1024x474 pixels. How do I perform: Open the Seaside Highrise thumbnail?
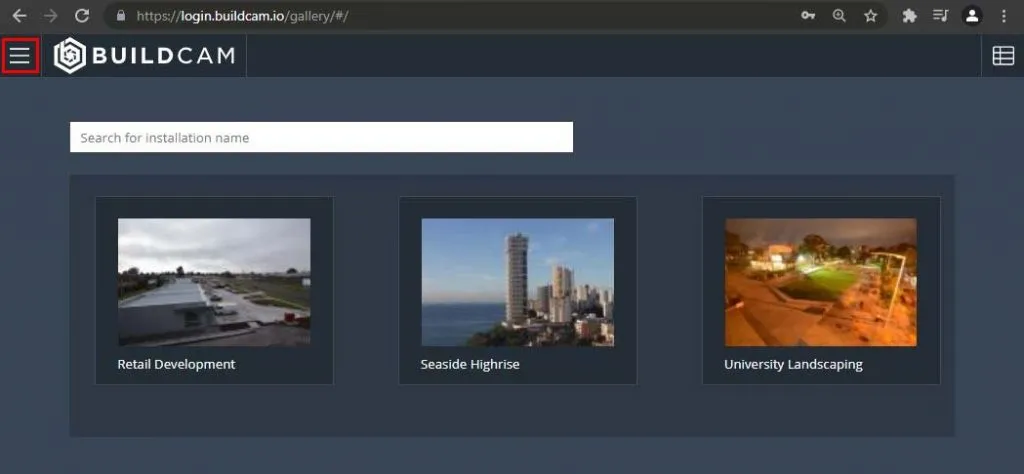tap(518, 282)
